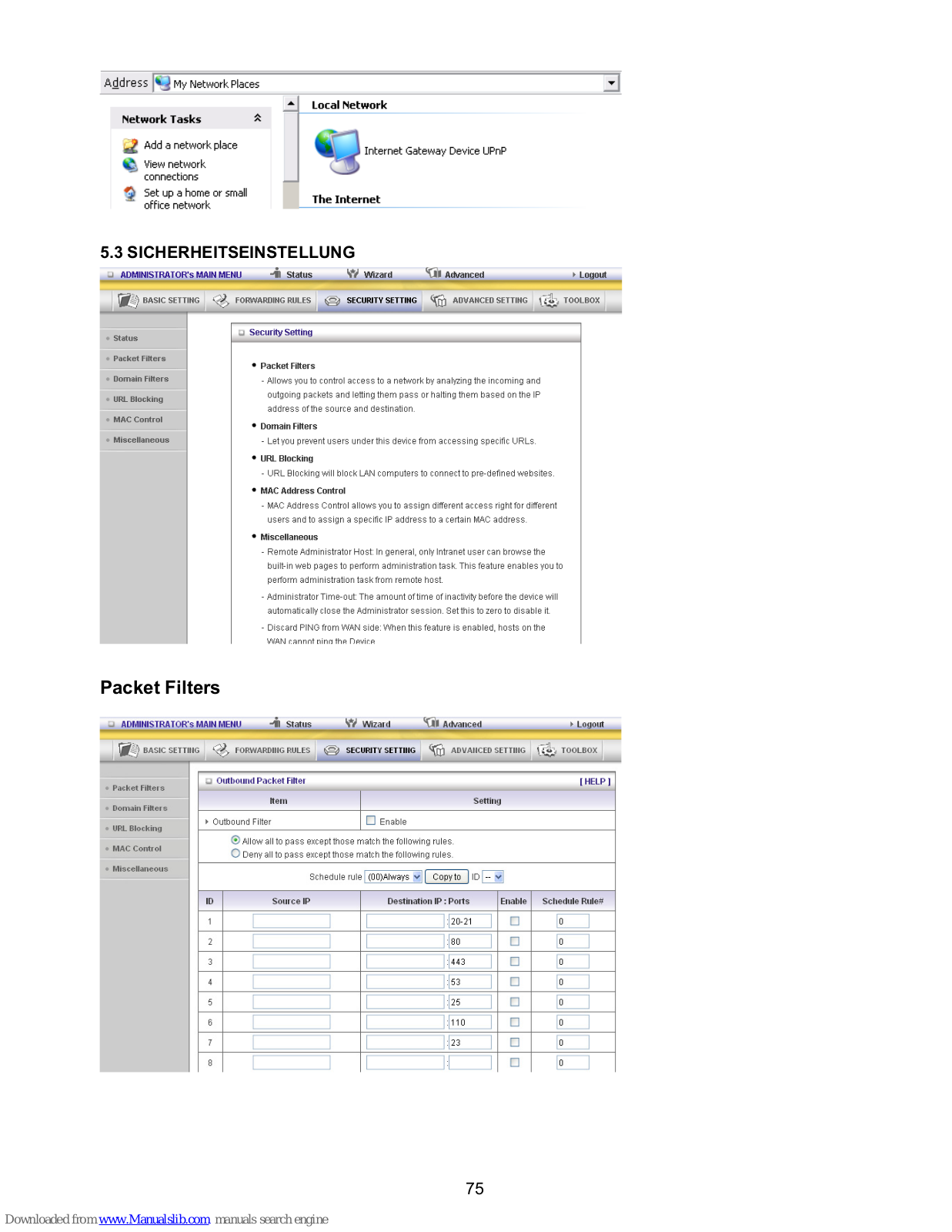Image resolution: width=952 pixels, height=1232 pixels.
Task: Enable the Outbound Filter checkbox
Action: (x=371, y=821)
